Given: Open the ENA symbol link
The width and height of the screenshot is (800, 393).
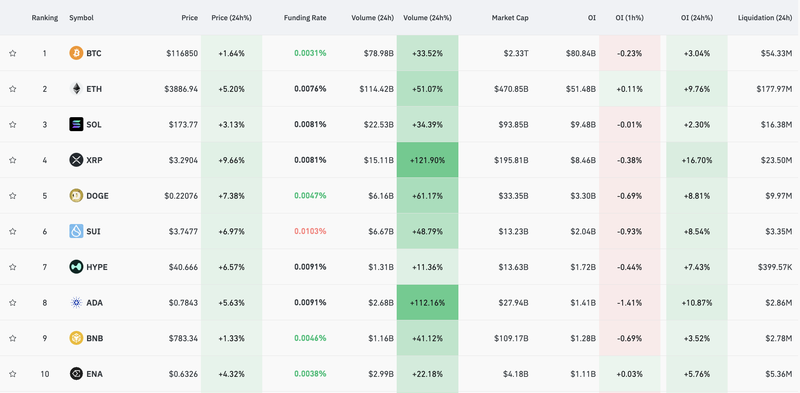Looking at the screenshot, I should point(94,374).
